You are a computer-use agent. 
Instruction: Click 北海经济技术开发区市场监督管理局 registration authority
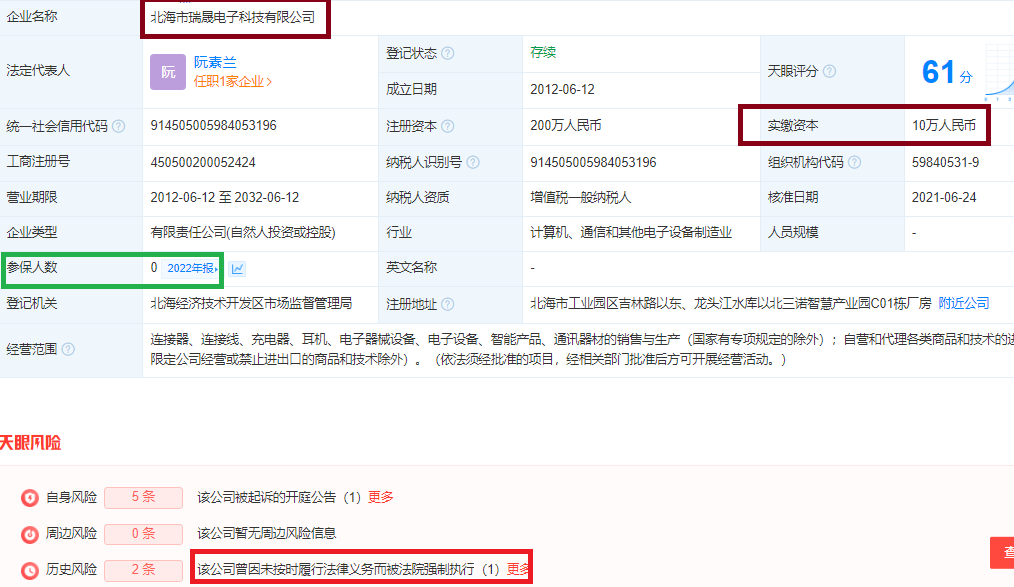point(251,303)
